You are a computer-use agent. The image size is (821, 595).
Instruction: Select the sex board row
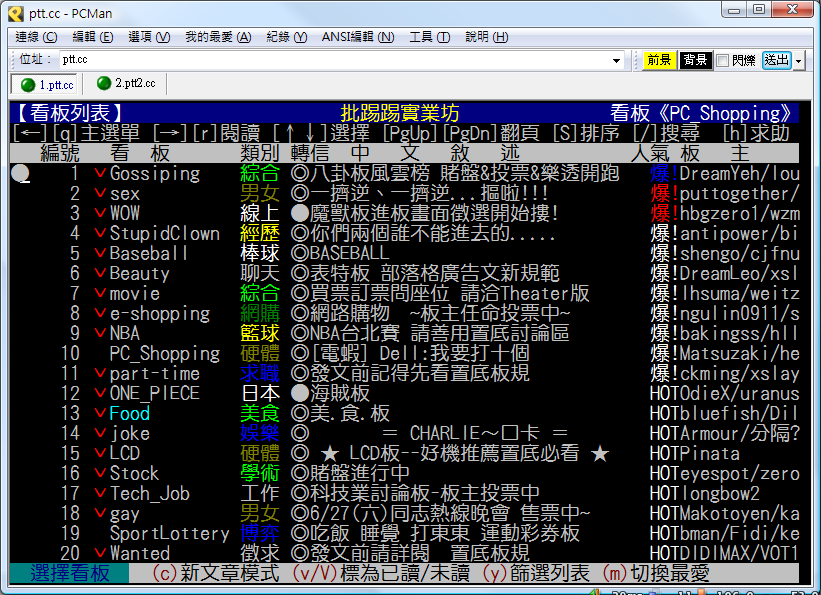coord(404,193)
